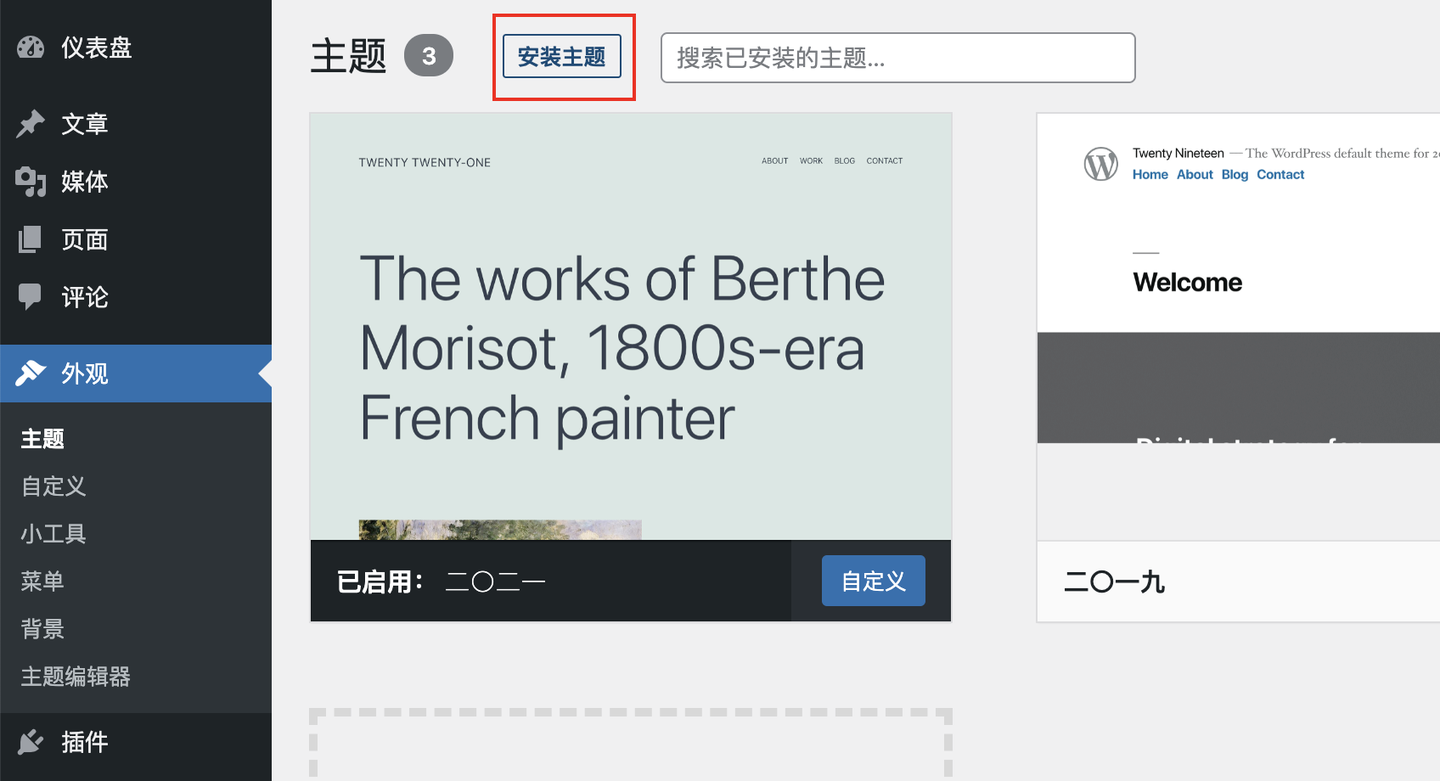Click the media icon beside 媒体
The width and height of the screenshot is (1440, 781).
tap(31, 182)
